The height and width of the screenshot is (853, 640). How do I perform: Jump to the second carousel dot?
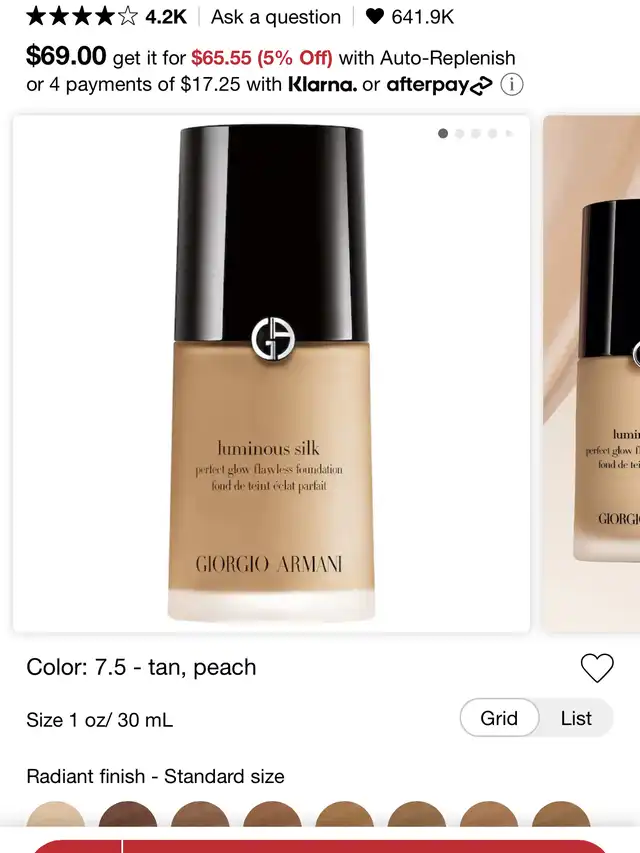point(459,133)
